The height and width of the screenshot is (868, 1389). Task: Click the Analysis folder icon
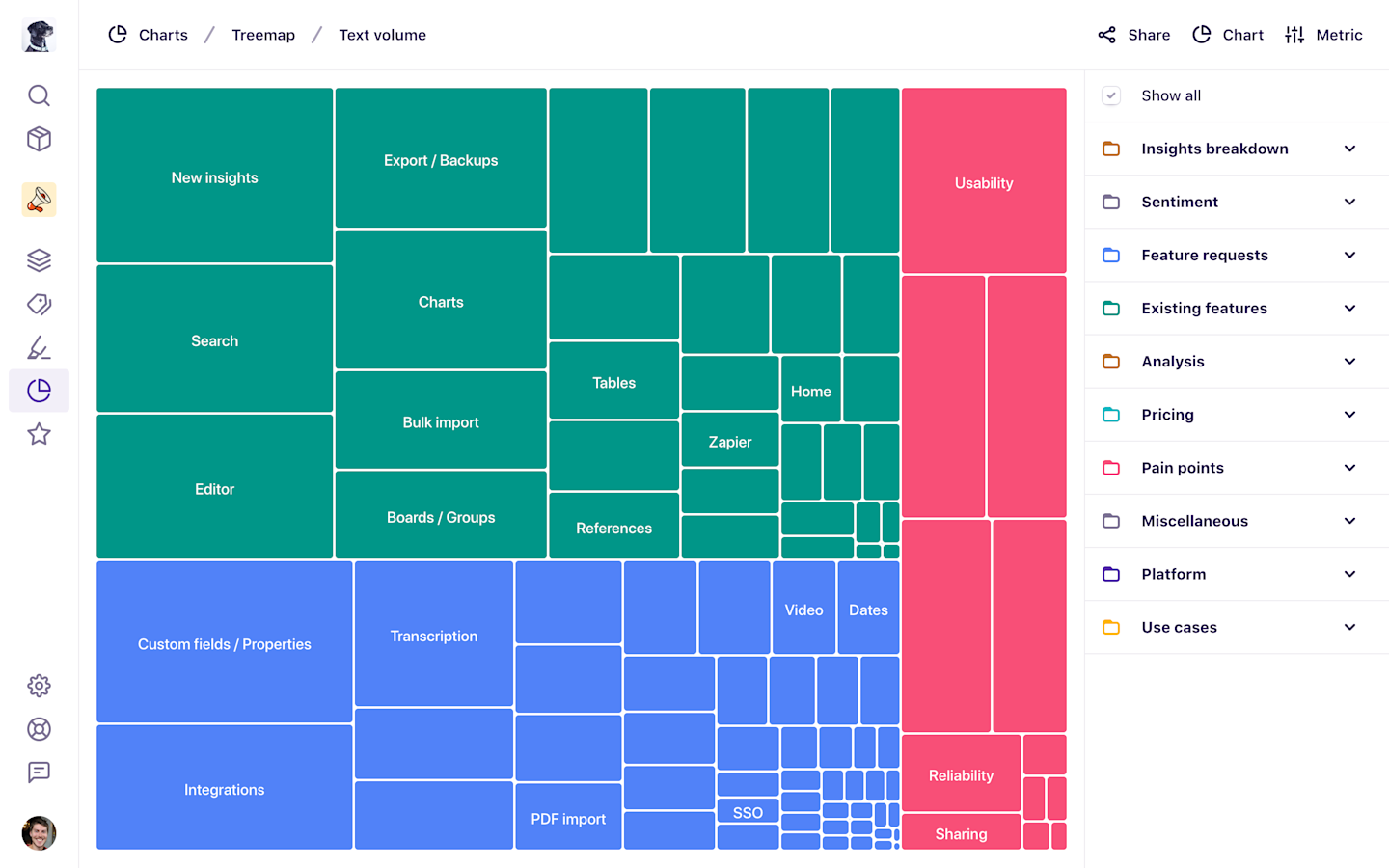(x=1111, y=361)
